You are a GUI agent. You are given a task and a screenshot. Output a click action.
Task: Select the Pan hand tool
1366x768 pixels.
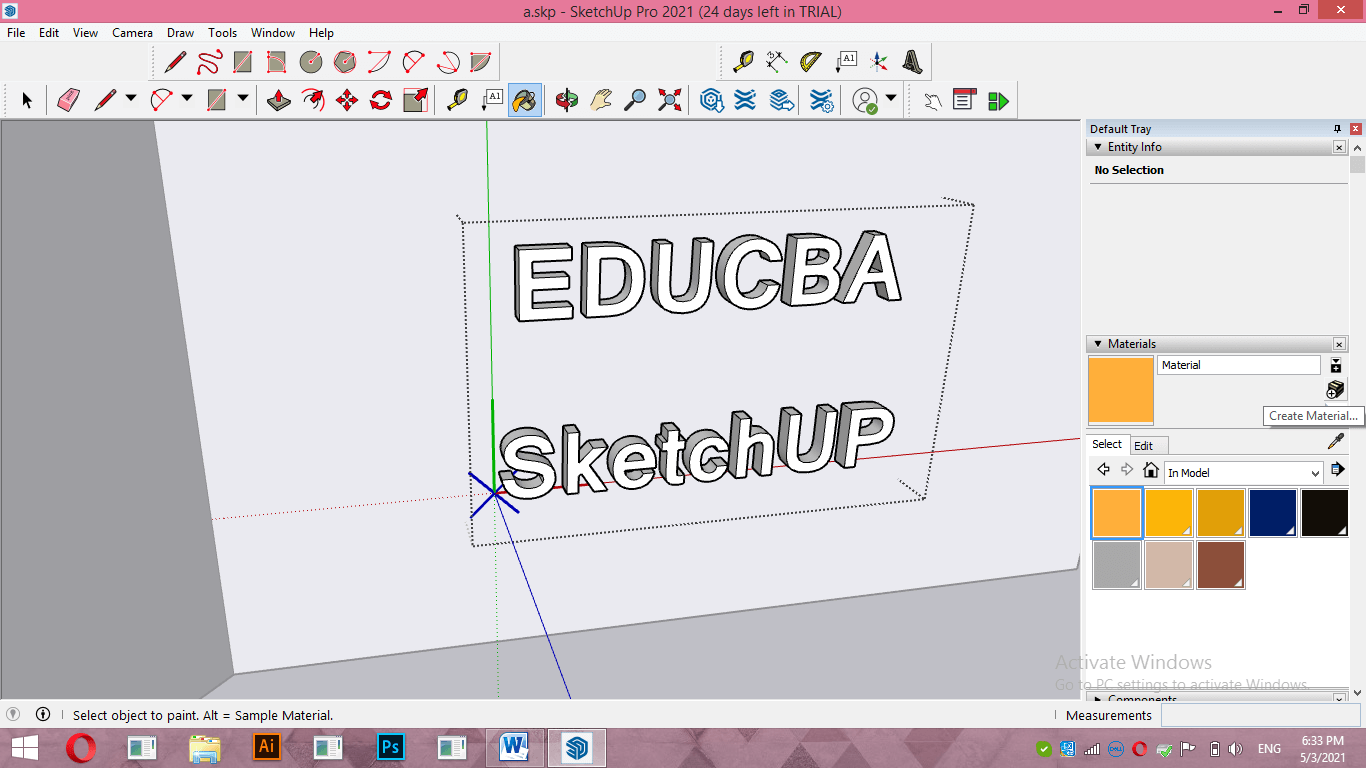[601, 100]
